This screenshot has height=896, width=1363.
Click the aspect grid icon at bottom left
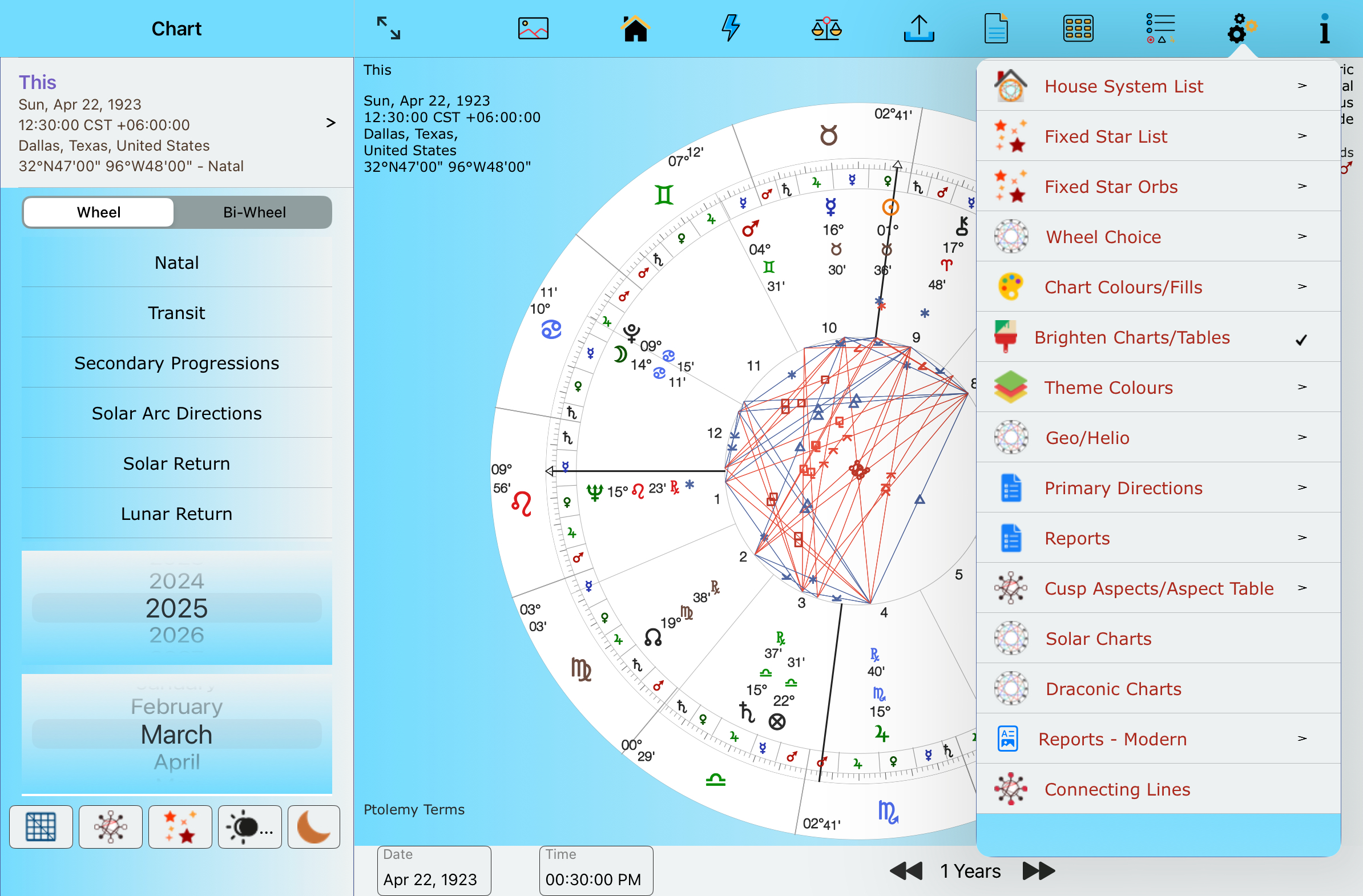click(x=41, y=827)
